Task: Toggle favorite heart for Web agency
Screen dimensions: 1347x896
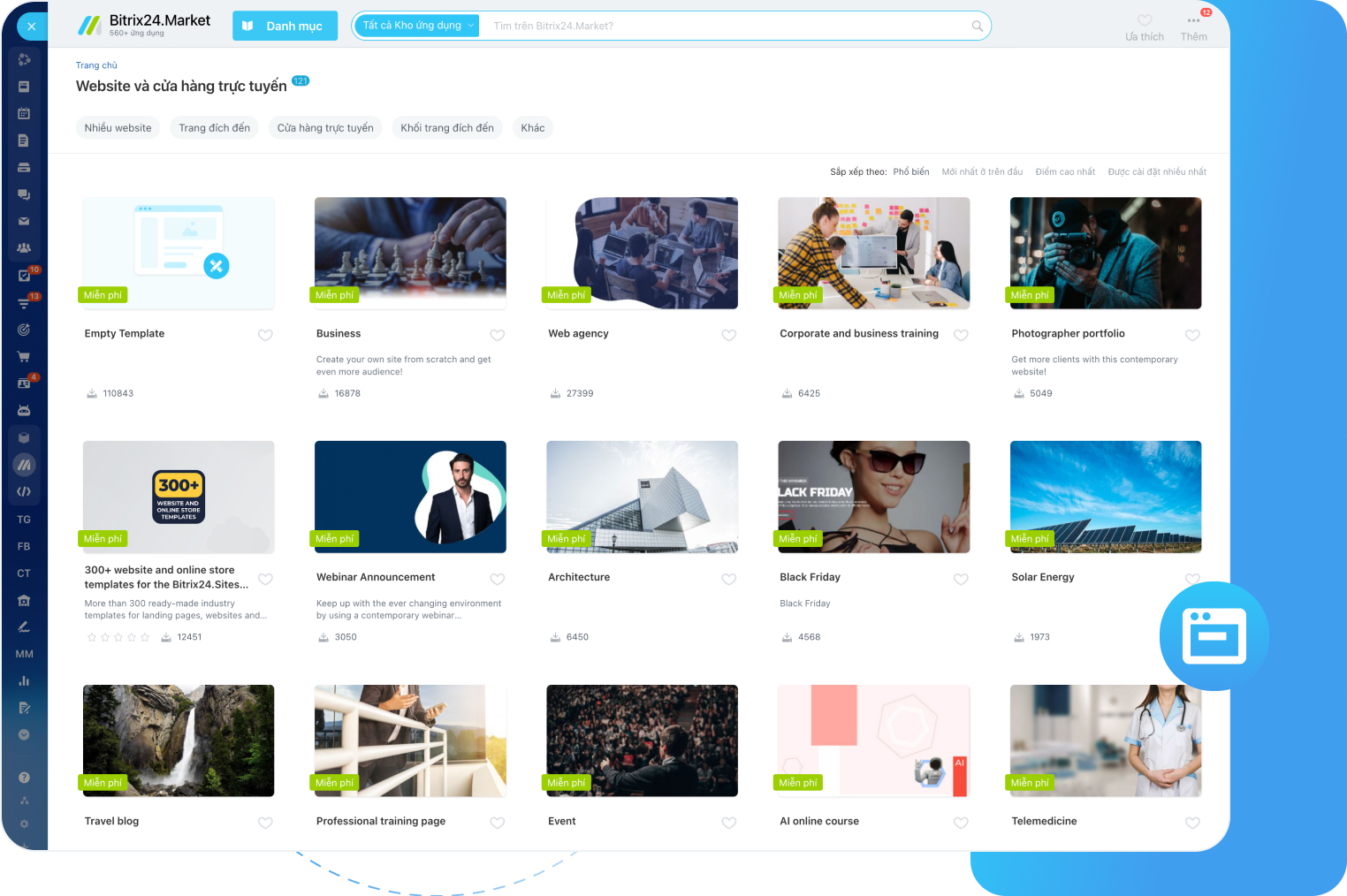Action: [728, 335]
